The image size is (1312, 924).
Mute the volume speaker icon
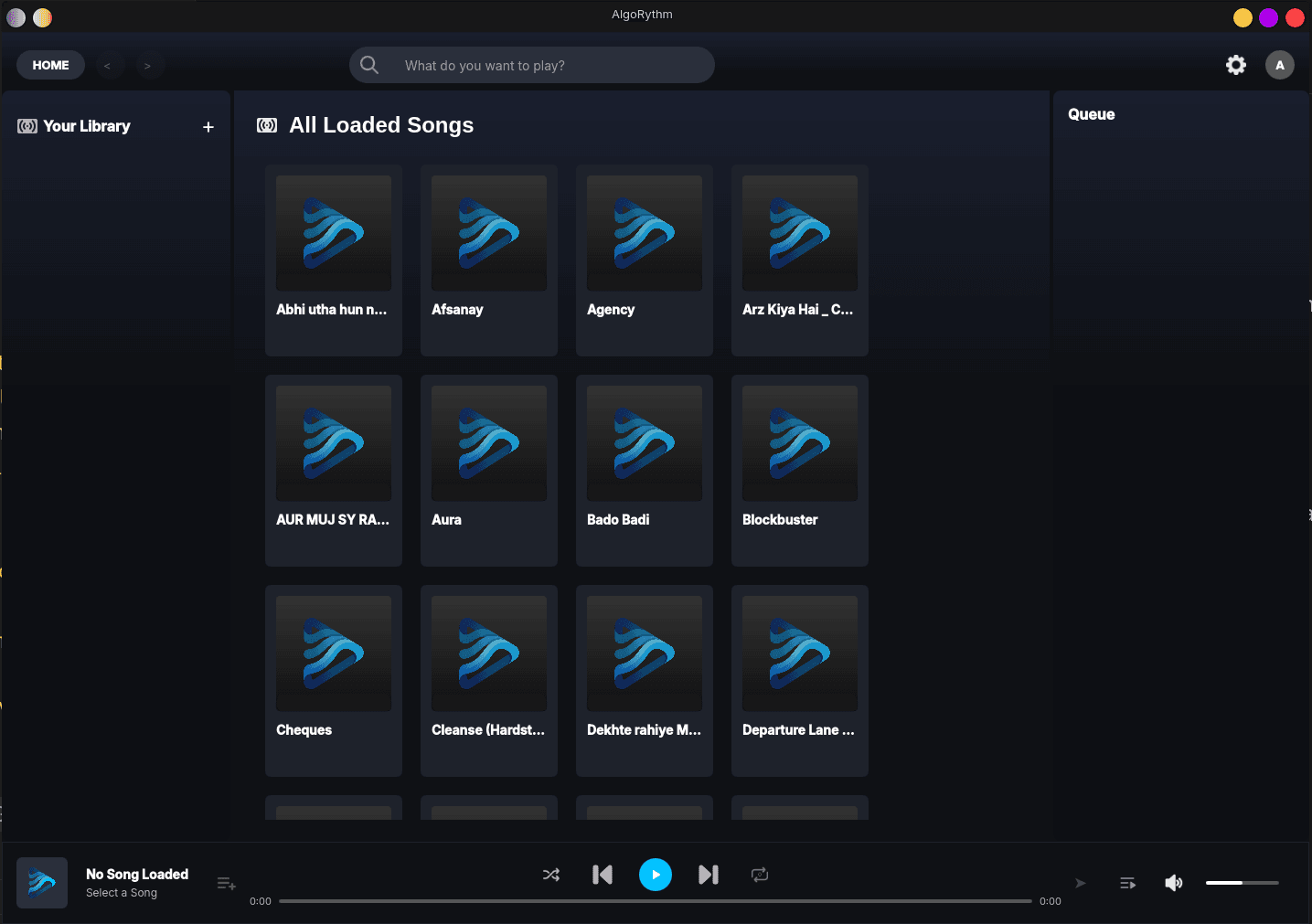(1174, 883)
